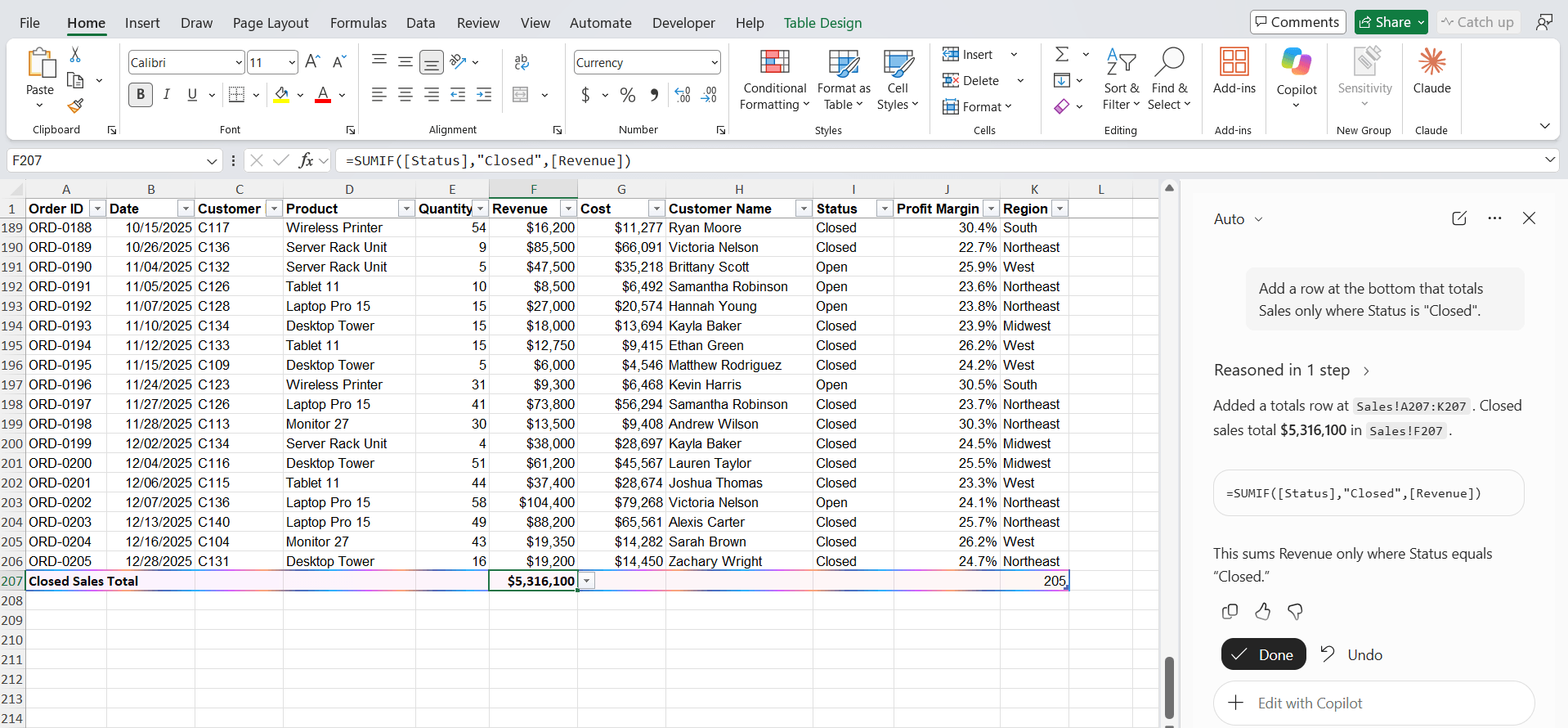Increase font size with the larger A icon
Viewport: 1568px width, 728px height.
[x=312, y=61]
